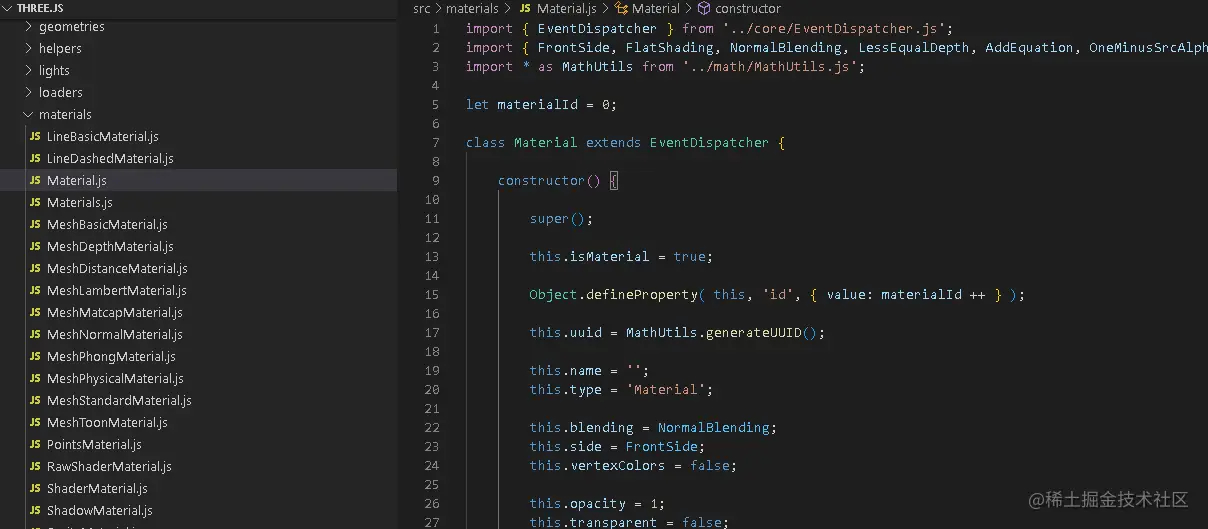1208x529 pixels.
Task: Click JS icon beside MeshToonMaterial.js
Action: pyautogui.click(x=35, y=422)
